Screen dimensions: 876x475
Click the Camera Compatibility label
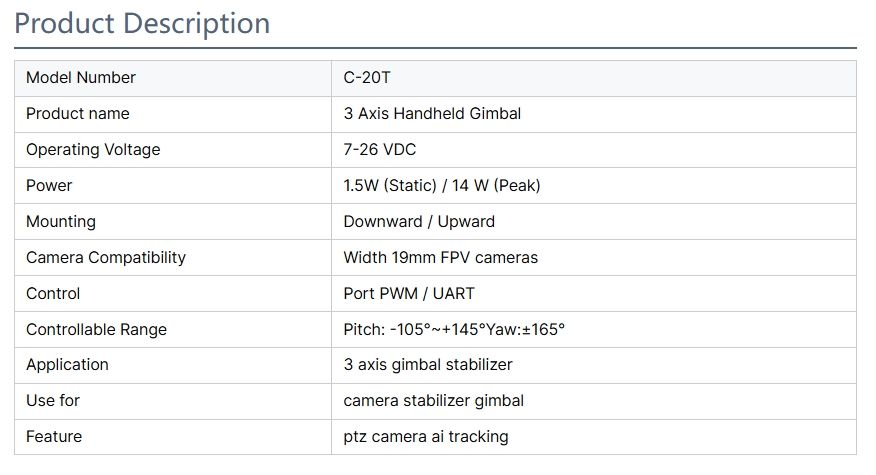pyautogui.click(x=106, y=258)
